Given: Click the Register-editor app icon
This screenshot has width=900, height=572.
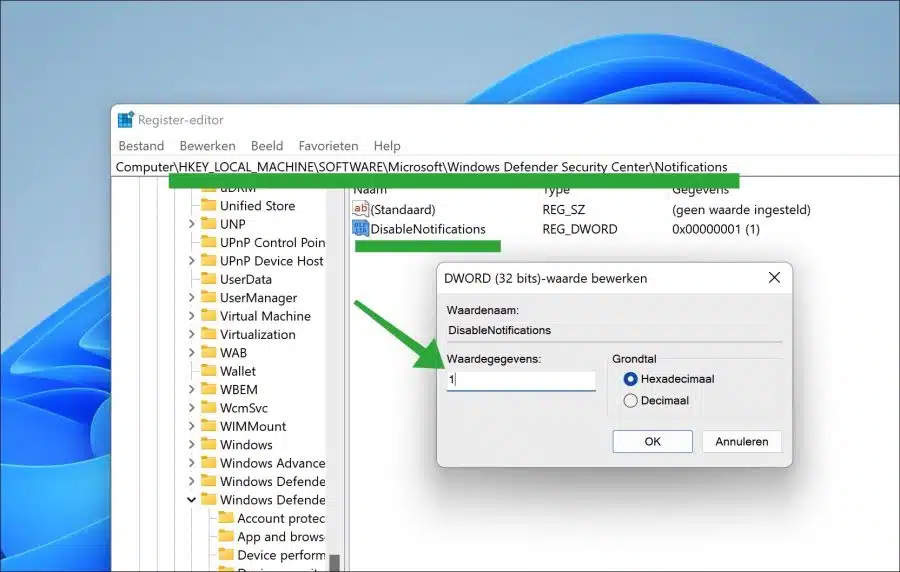Looking at the screenshot, I should click(x=126, y=119).
